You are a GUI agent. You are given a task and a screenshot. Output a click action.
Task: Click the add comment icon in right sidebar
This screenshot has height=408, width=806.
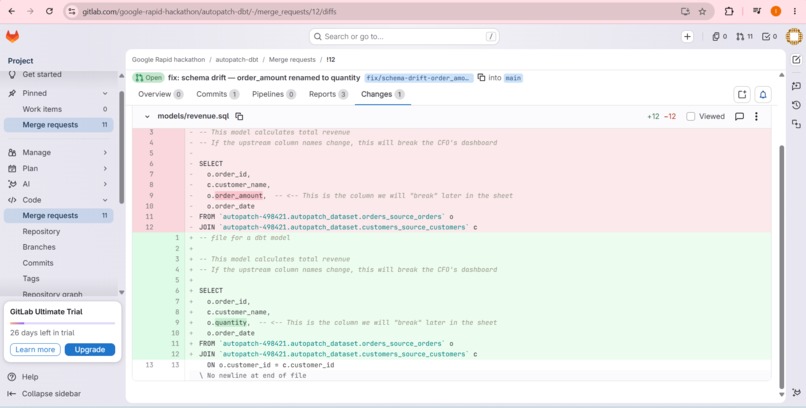point(796,86)
